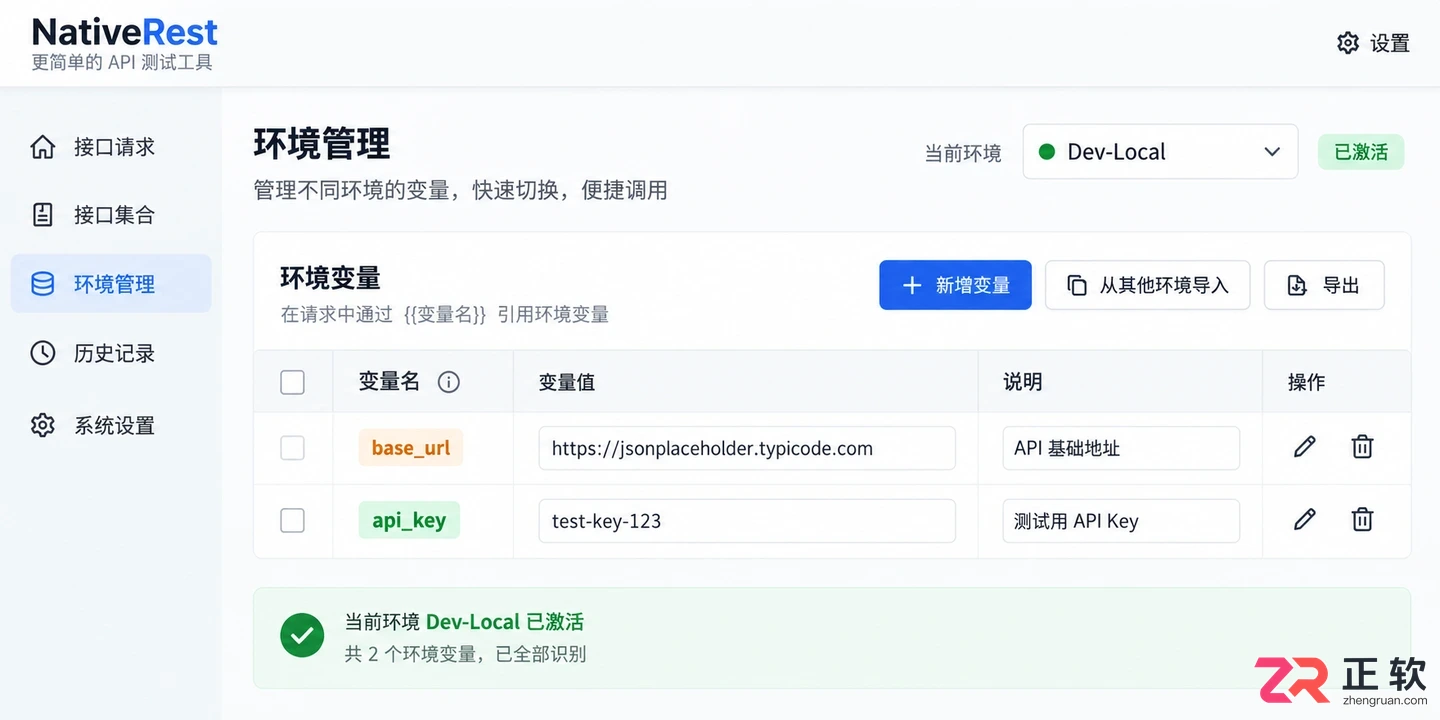Screen dimensions: 1440x720
Task: Click the gear icon beside 系统设置
Action: click(43, 425)
